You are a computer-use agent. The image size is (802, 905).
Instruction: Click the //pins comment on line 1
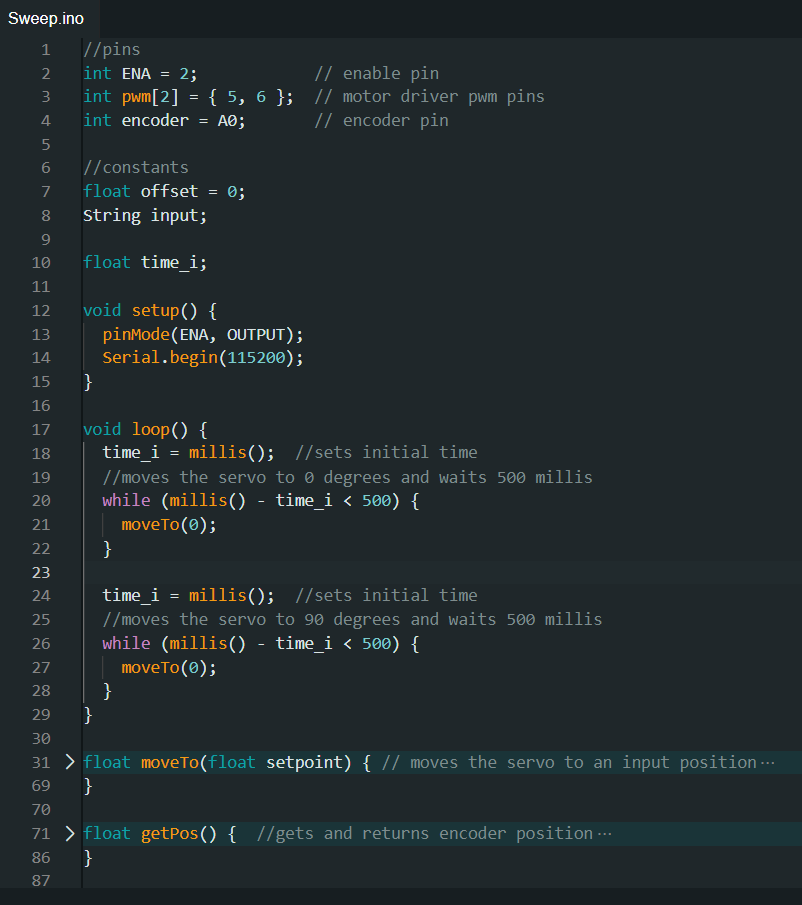[111, 48]
